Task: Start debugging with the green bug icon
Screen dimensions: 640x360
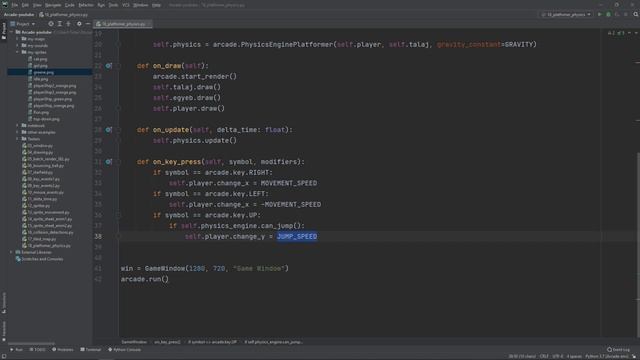Action: coord(609,14)
